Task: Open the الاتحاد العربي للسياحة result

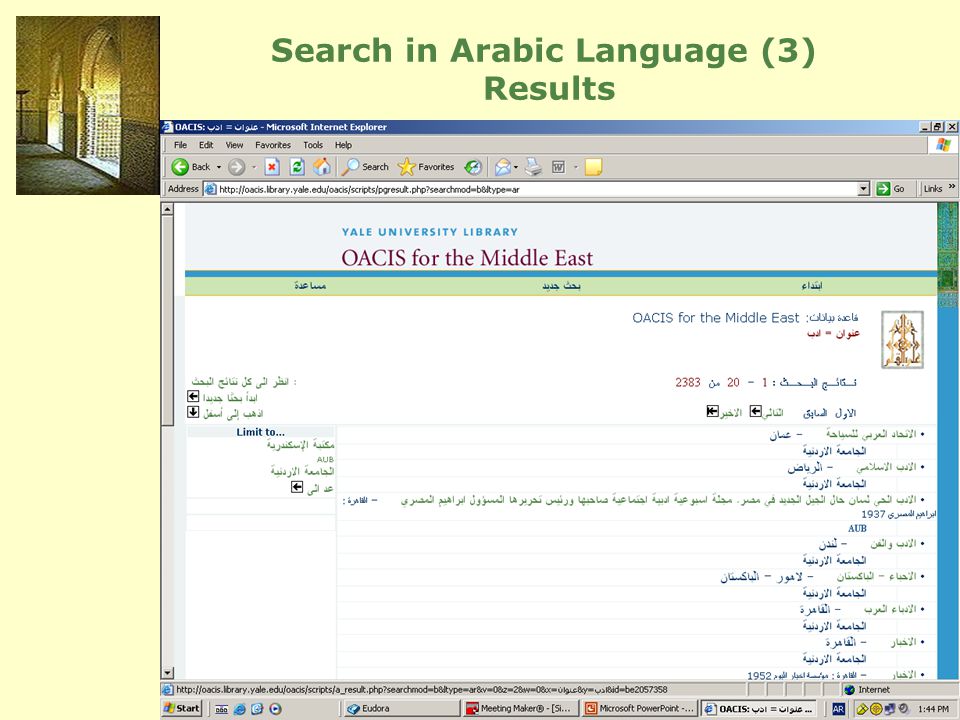Action: [871, 434]
